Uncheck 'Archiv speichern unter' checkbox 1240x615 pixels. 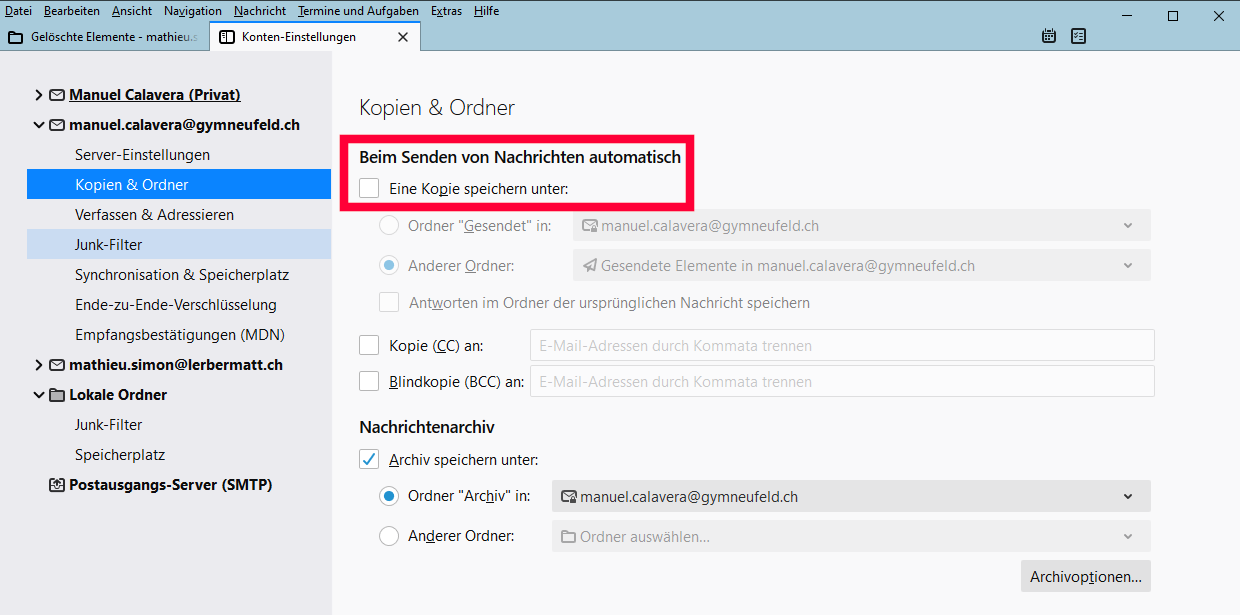point(369,460)
